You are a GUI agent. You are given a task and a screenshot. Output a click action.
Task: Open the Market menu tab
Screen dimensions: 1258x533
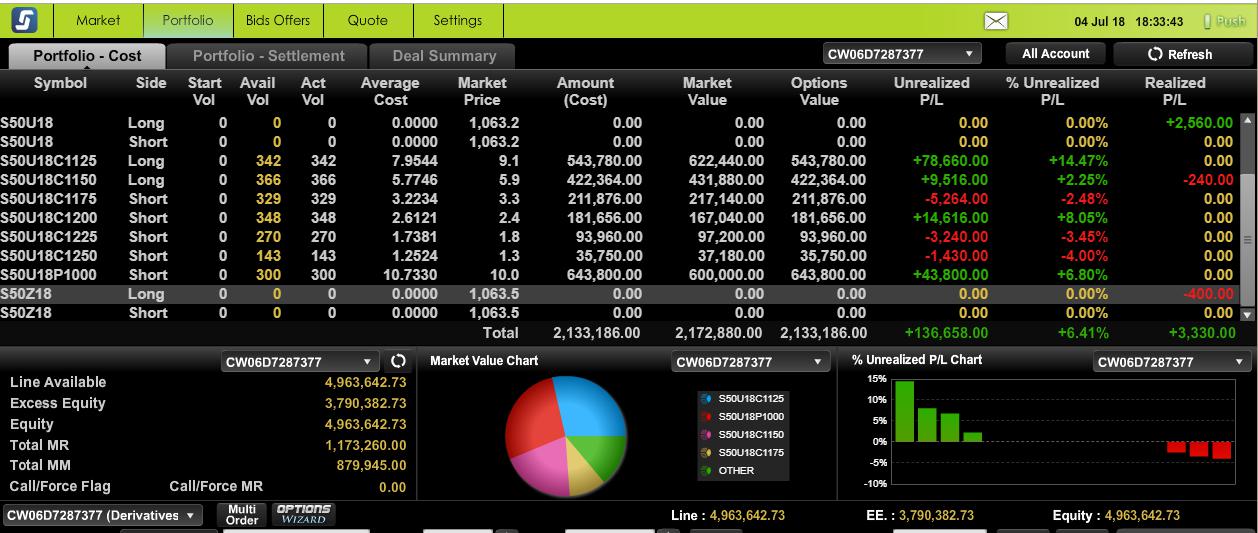click(x=98, y=20)
